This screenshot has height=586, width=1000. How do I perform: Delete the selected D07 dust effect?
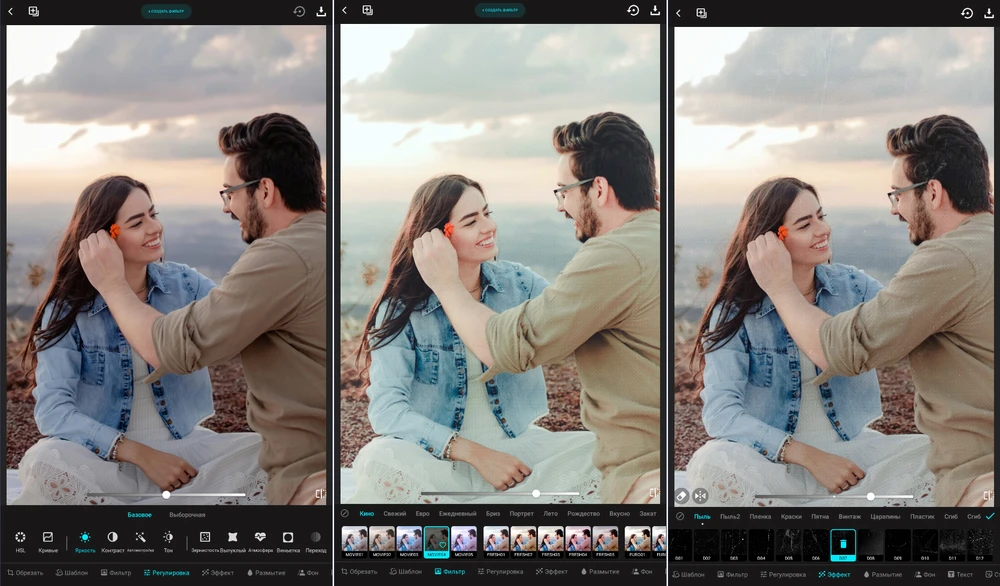coord(843,543)
